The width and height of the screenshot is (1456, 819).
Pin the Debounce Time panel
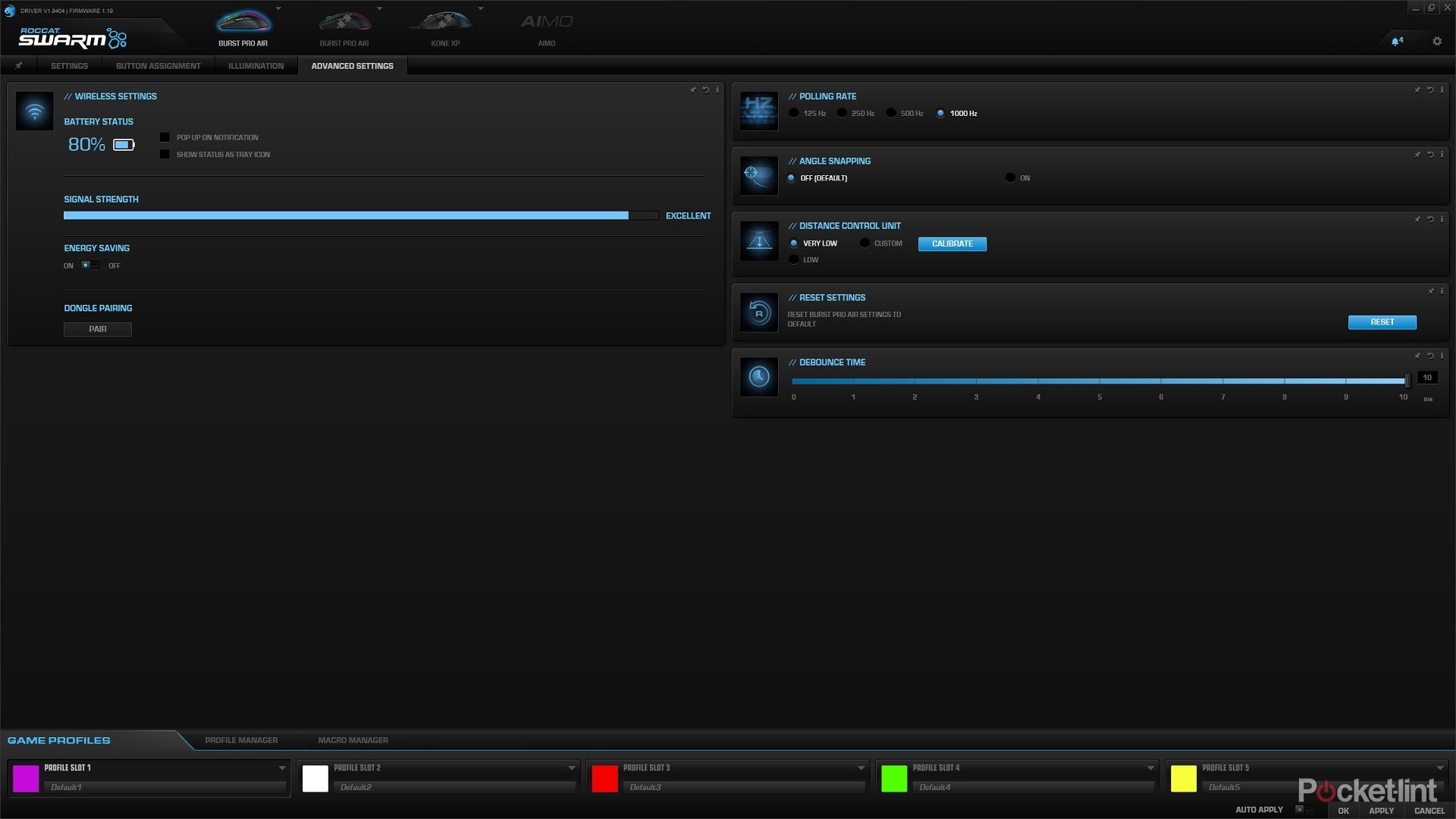coord(1417,356)
